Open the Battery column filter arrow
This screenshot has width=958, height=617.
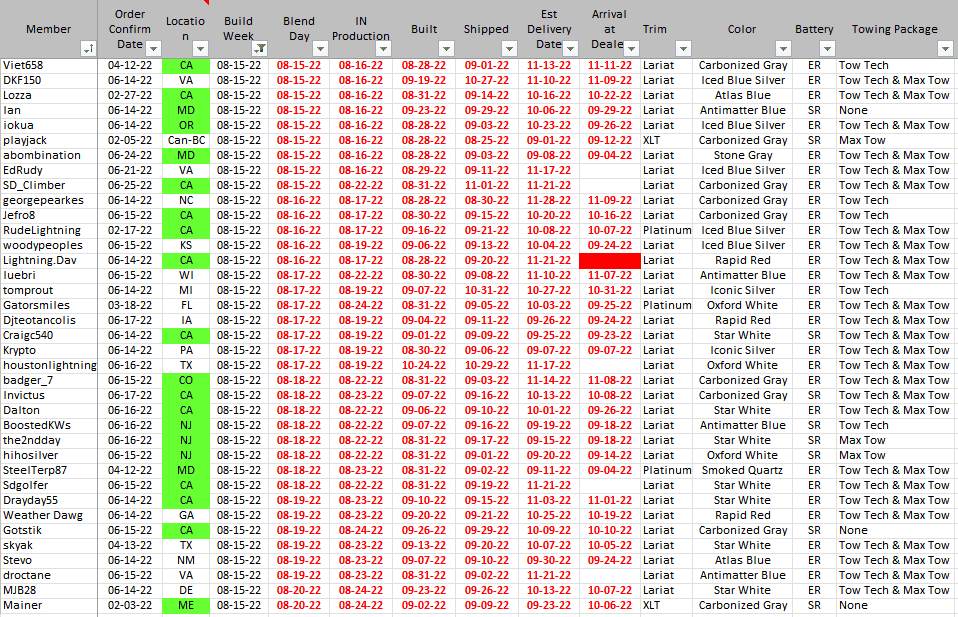[826, 48]
